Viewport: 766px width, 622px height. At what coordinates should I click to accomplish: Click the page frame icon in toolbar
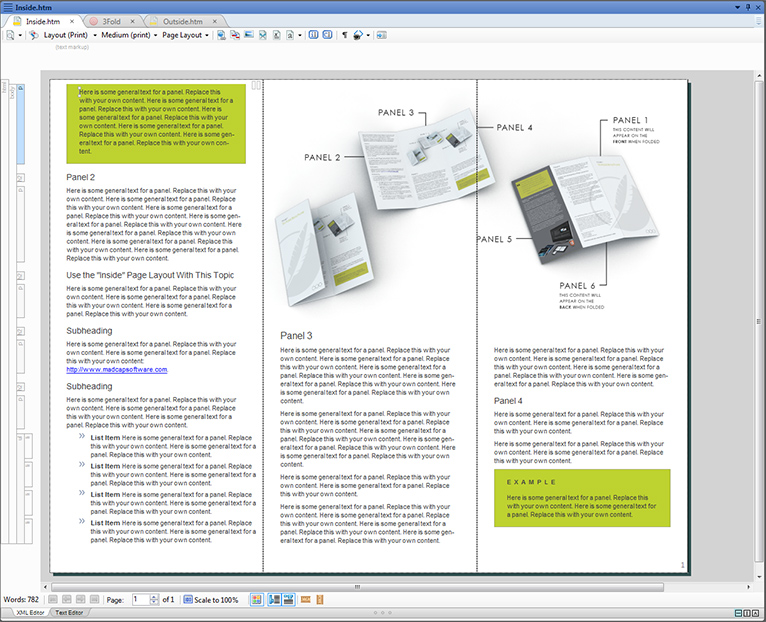[x=277, y=35]
